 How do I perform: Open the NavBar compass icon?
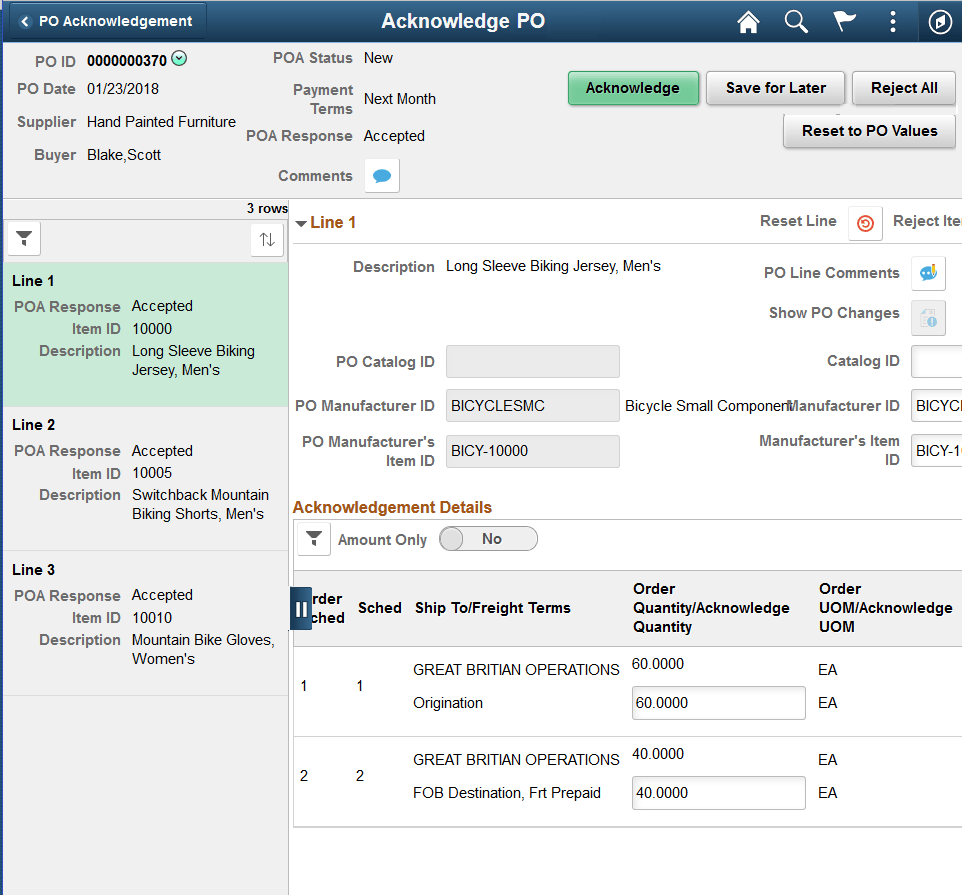pyautogui.click(x=940, y=22)
